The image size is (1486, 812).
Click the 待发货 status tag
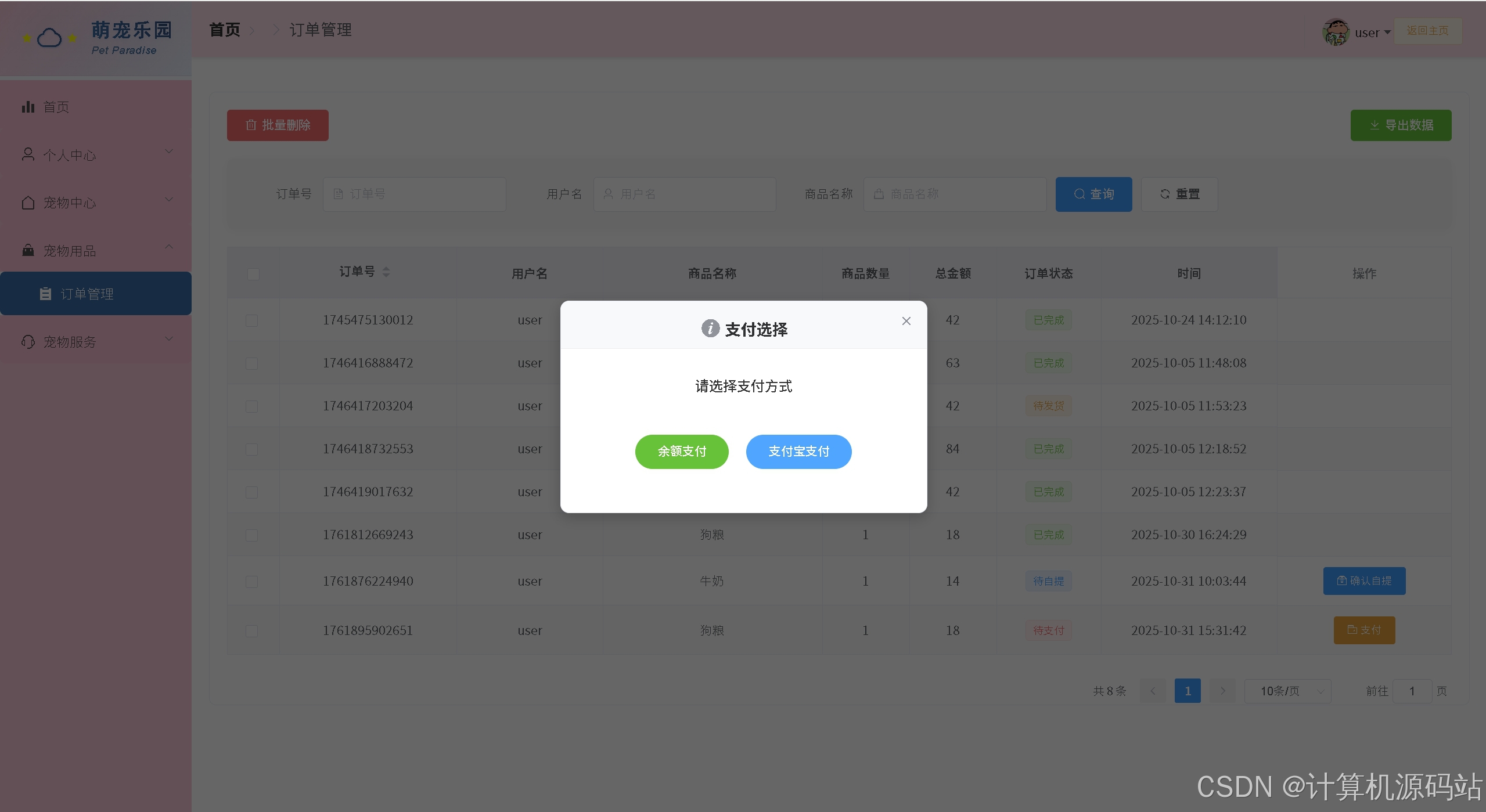pyautogui.click(x=1048, y=406)
